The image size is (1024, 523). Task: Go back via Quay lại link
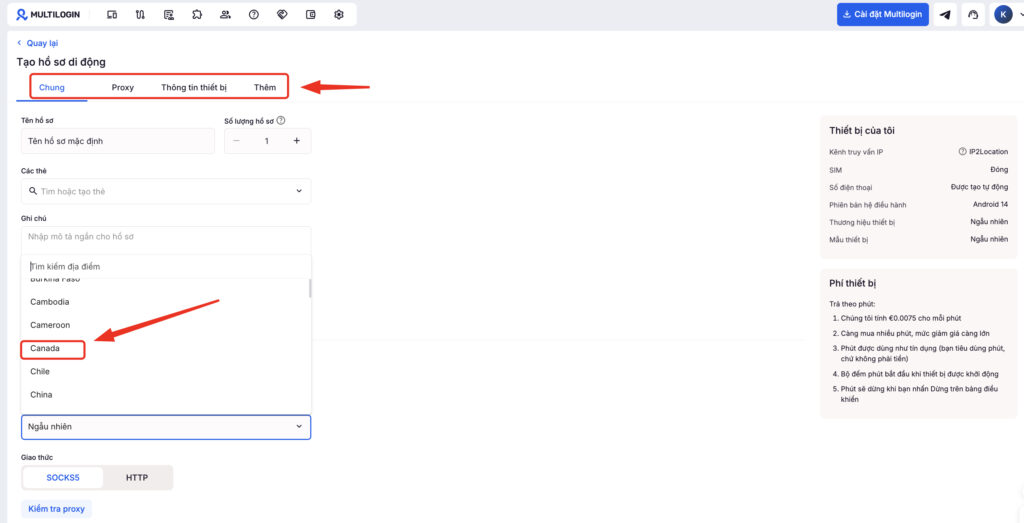point(37,43)
